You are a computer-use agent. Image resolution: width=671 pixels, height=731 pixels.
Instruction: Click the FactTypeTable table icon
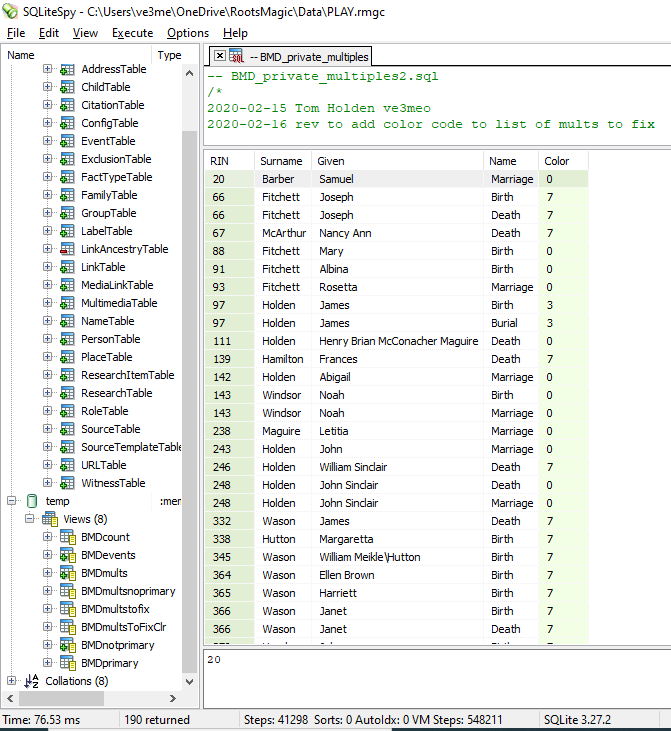point(67,177)
